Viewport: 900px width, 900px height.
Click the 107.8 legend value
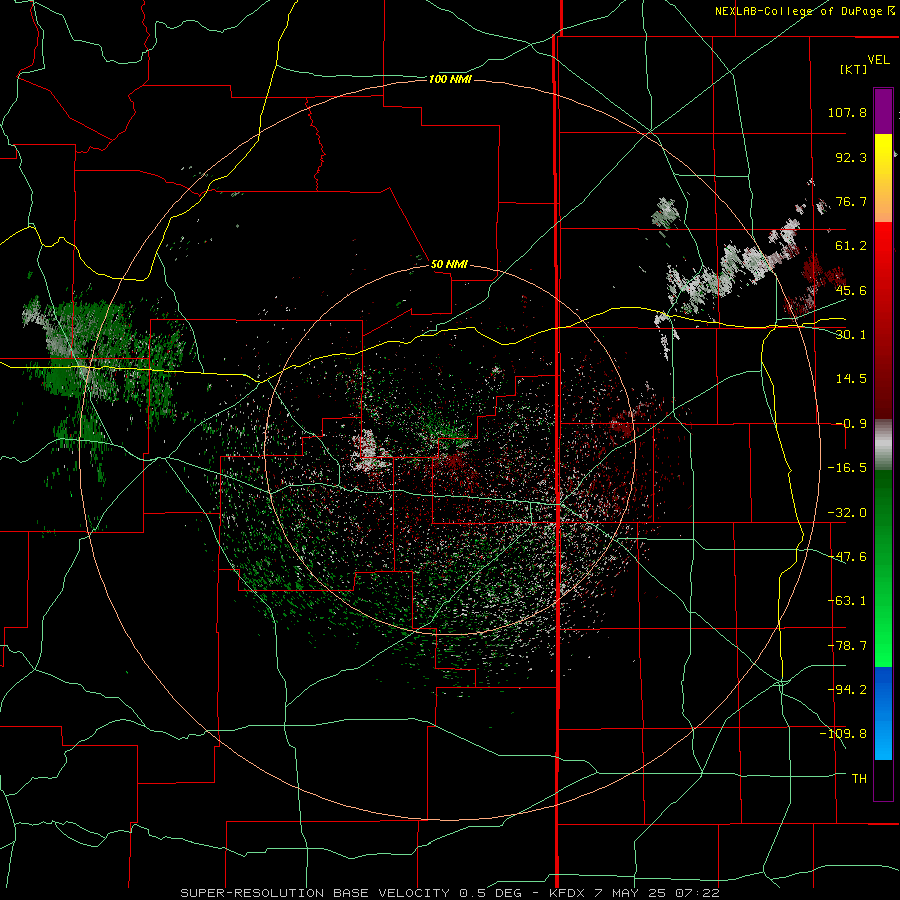click(847, 112)
